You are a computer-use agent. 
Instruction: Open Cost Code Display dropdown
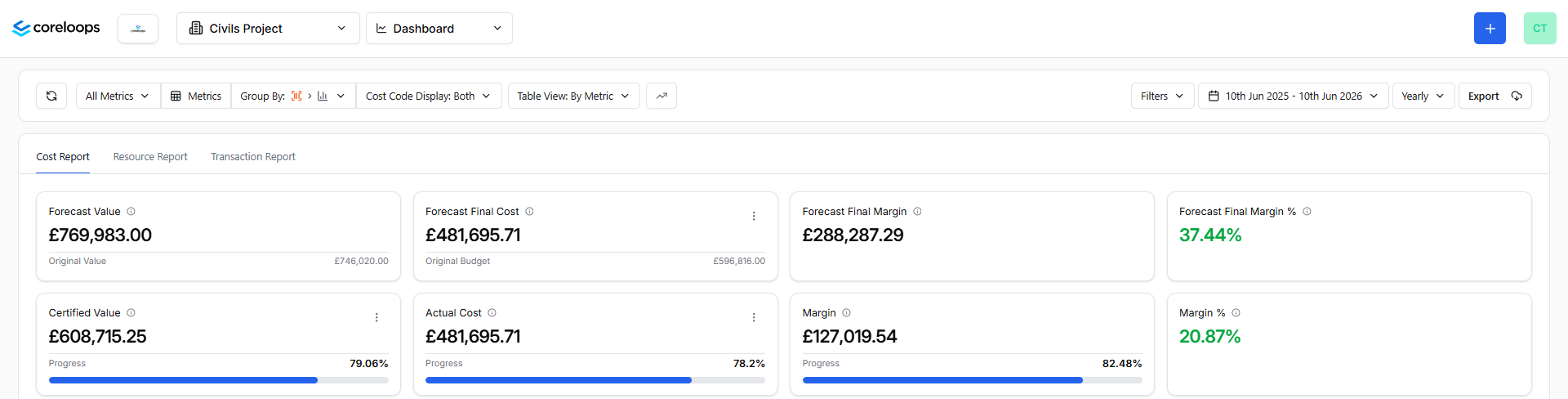428,96
